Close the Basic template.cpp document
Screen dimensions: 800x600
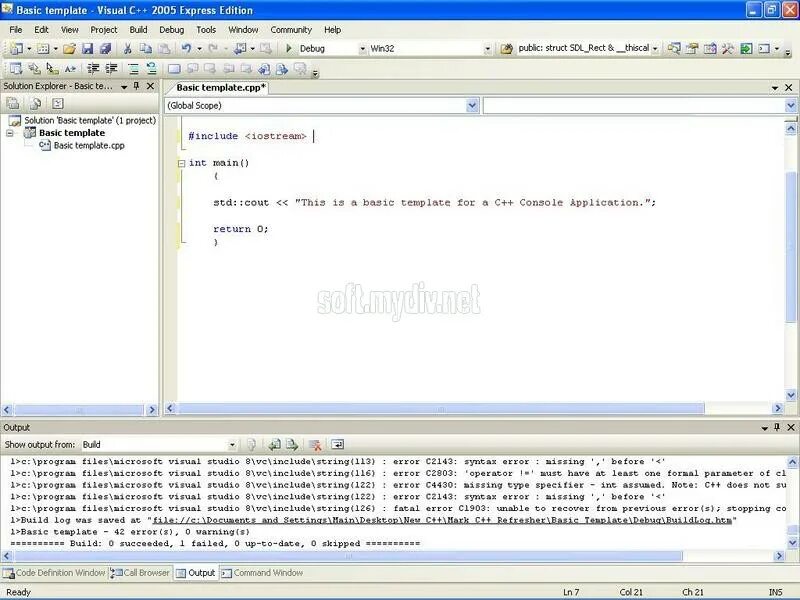(x=789, y=88)
